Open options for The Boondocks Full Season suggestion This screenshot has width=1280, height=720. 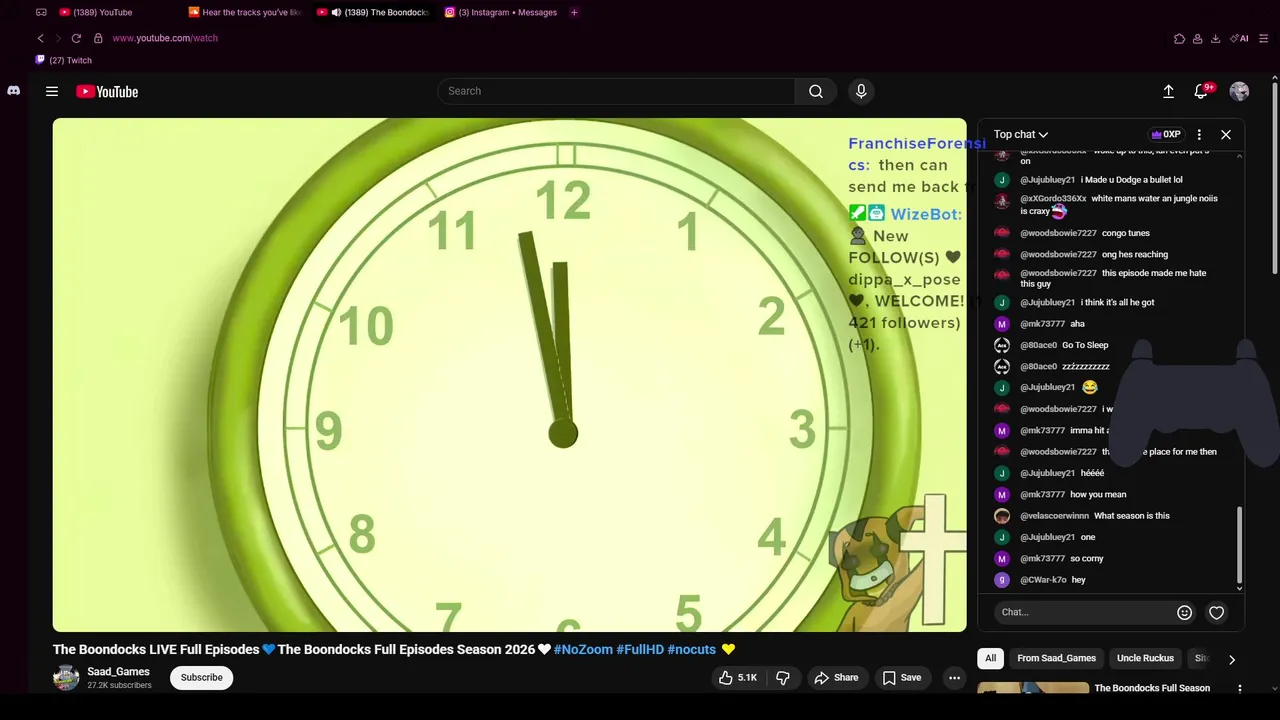click(1240, 689)
